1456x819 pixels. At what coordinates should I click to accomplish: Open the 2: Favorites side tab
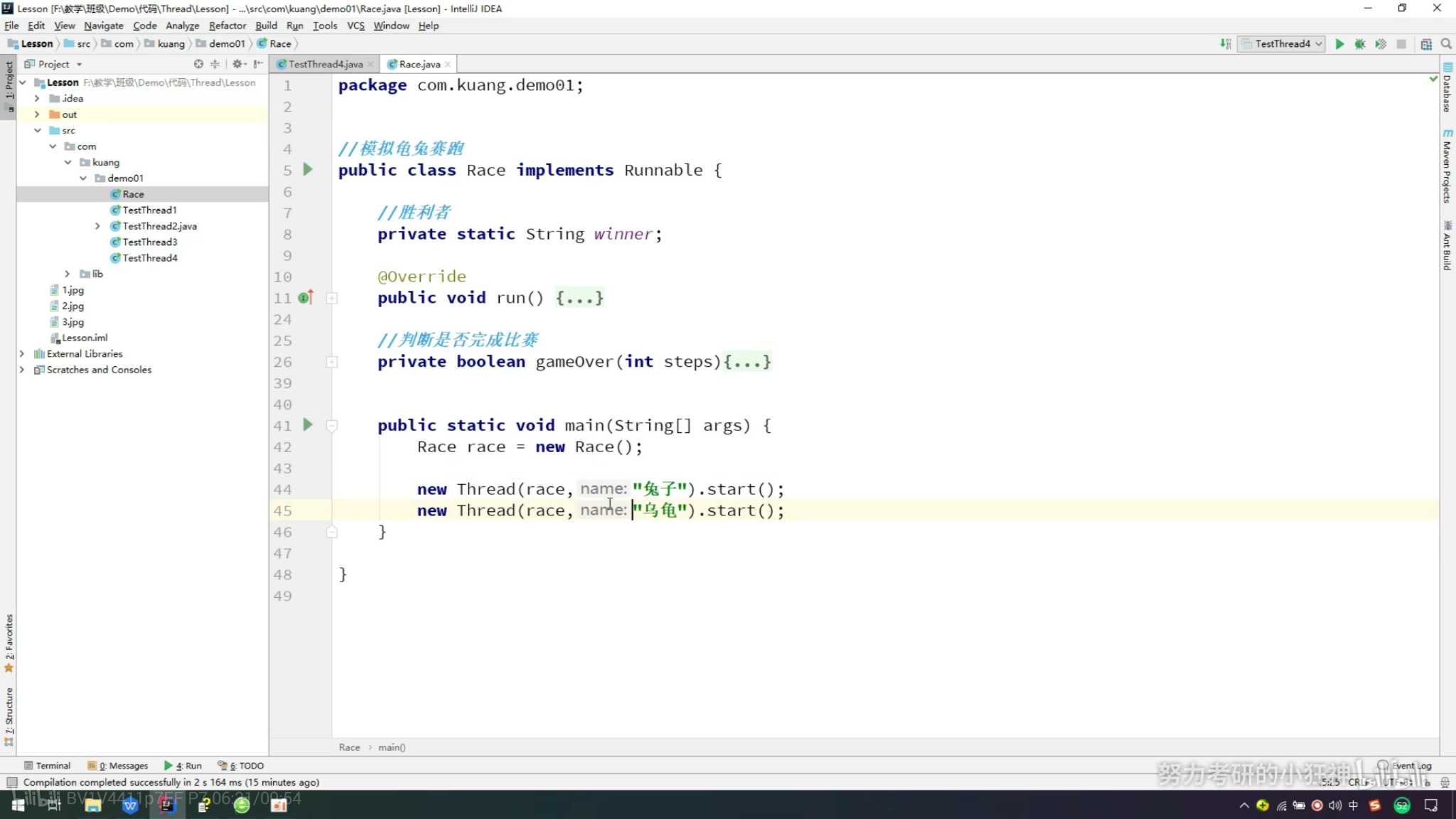[x=9, y=643]
